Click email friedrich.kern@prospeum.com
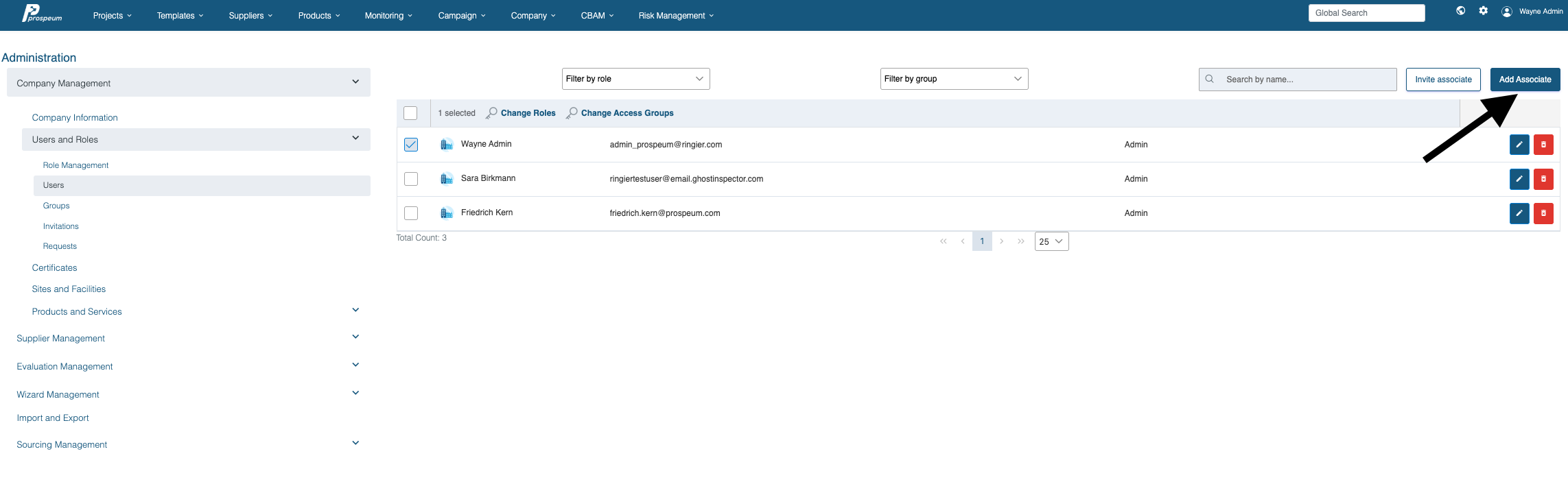 point(665,213)
